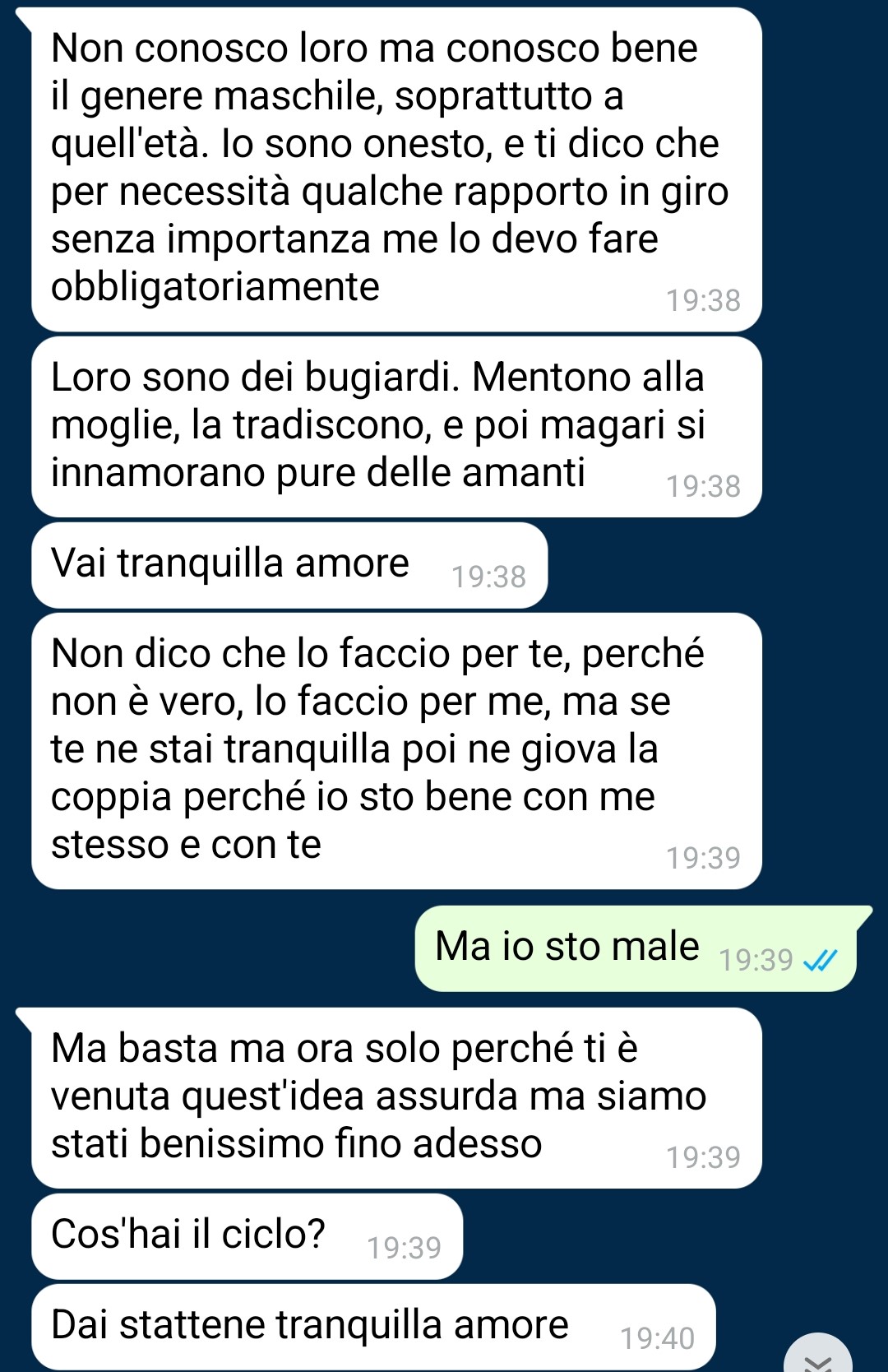888x1372 pixels.
Task: Tap the blue double-check read receipt
Action: point(820,960)
